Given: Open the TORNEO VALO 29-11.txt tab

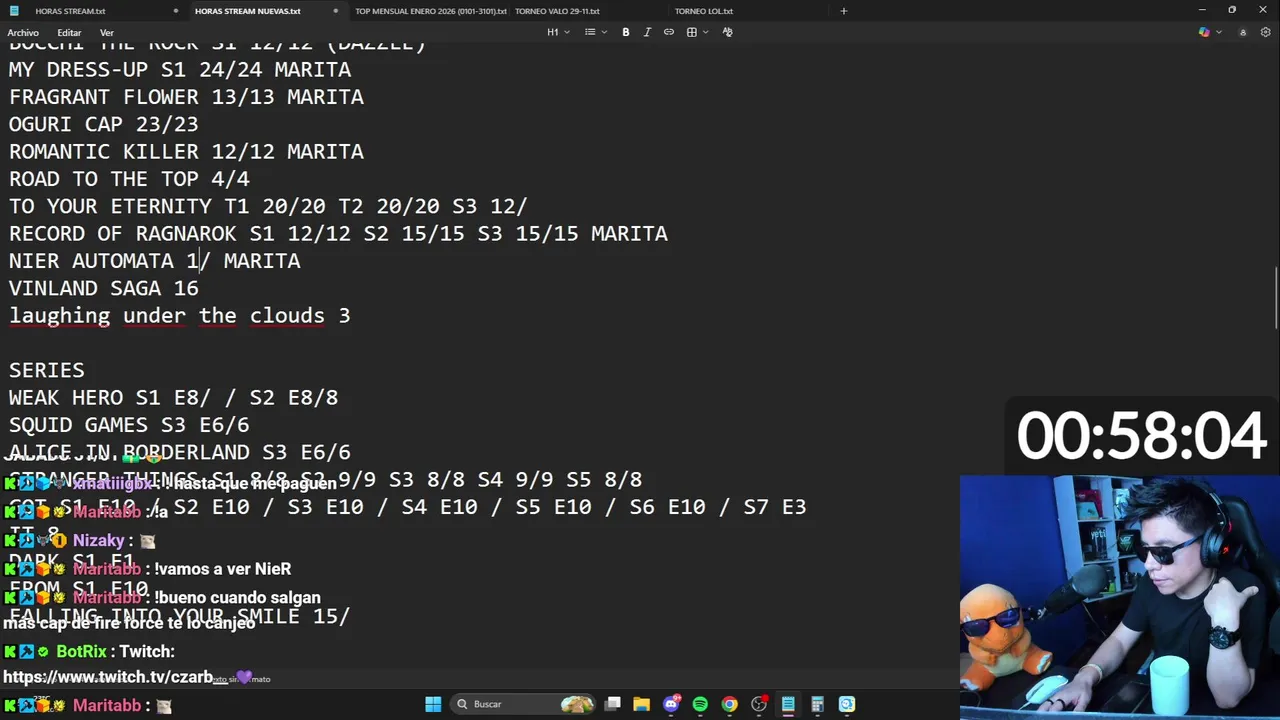Looking at the screenshot, I should tap(557, 11).
